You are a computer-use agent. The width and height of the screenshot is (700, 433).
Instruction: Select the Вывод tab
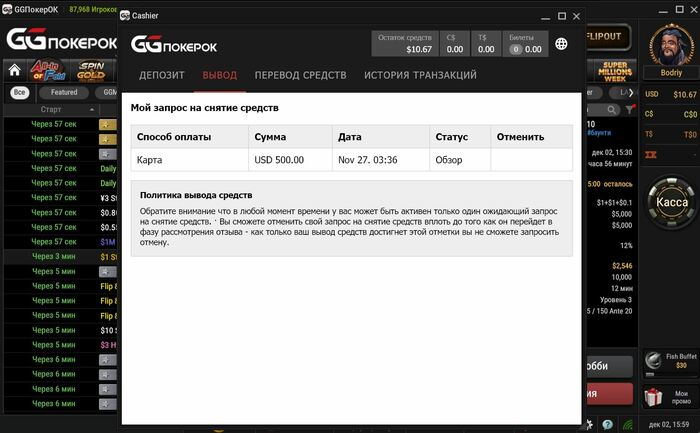click(x=220, y=75)
